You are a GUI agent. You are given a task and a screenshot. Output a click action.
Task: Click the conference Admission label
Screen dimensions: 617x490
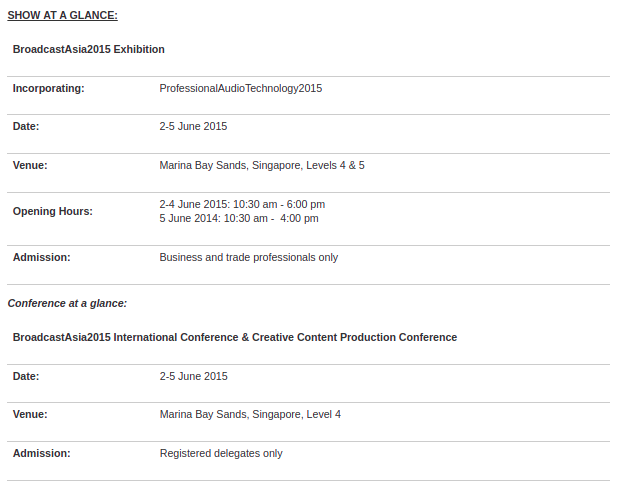[x=41, y=453]
